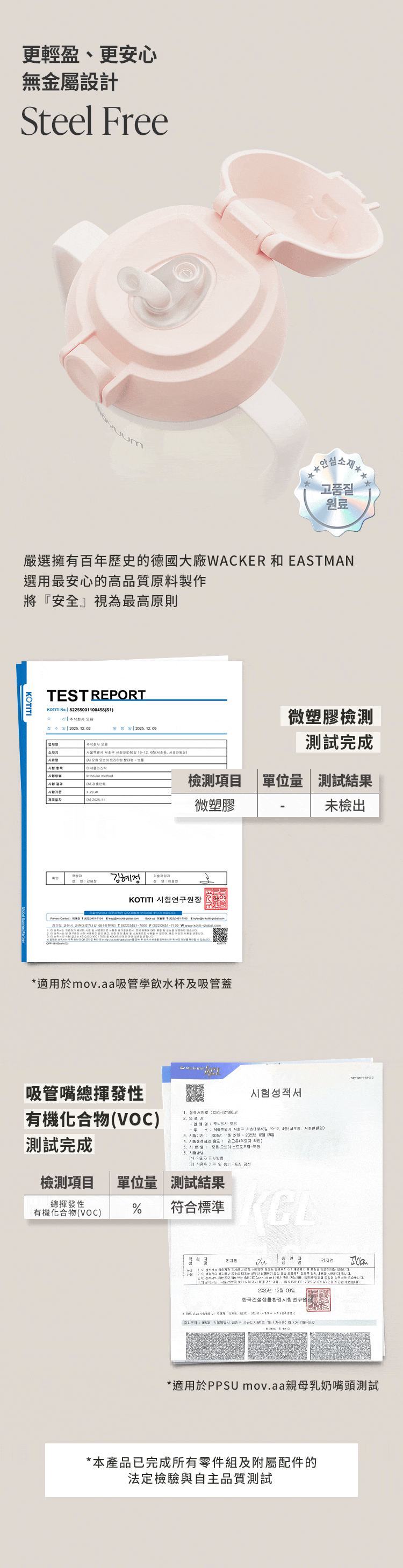Viewport: 403px width, 1568px height.
Task: Click the KCL logo in the certificate header
Action: (212, 1071)
